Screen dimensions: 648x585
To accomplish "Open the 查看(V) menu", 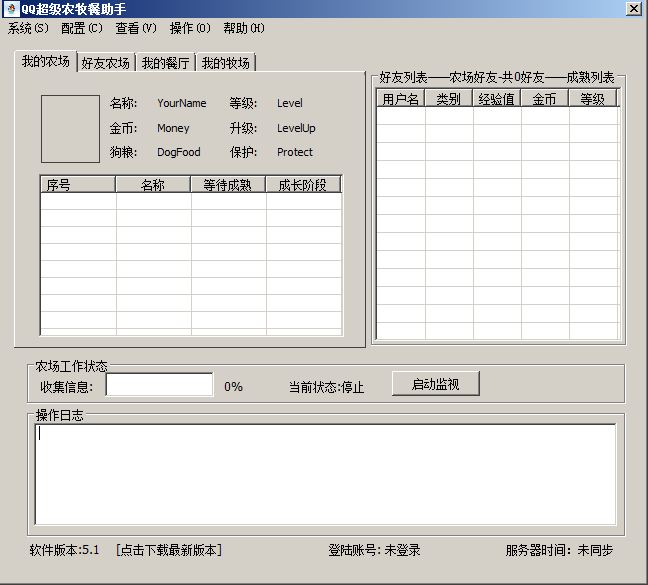I will tap(136, 28).
